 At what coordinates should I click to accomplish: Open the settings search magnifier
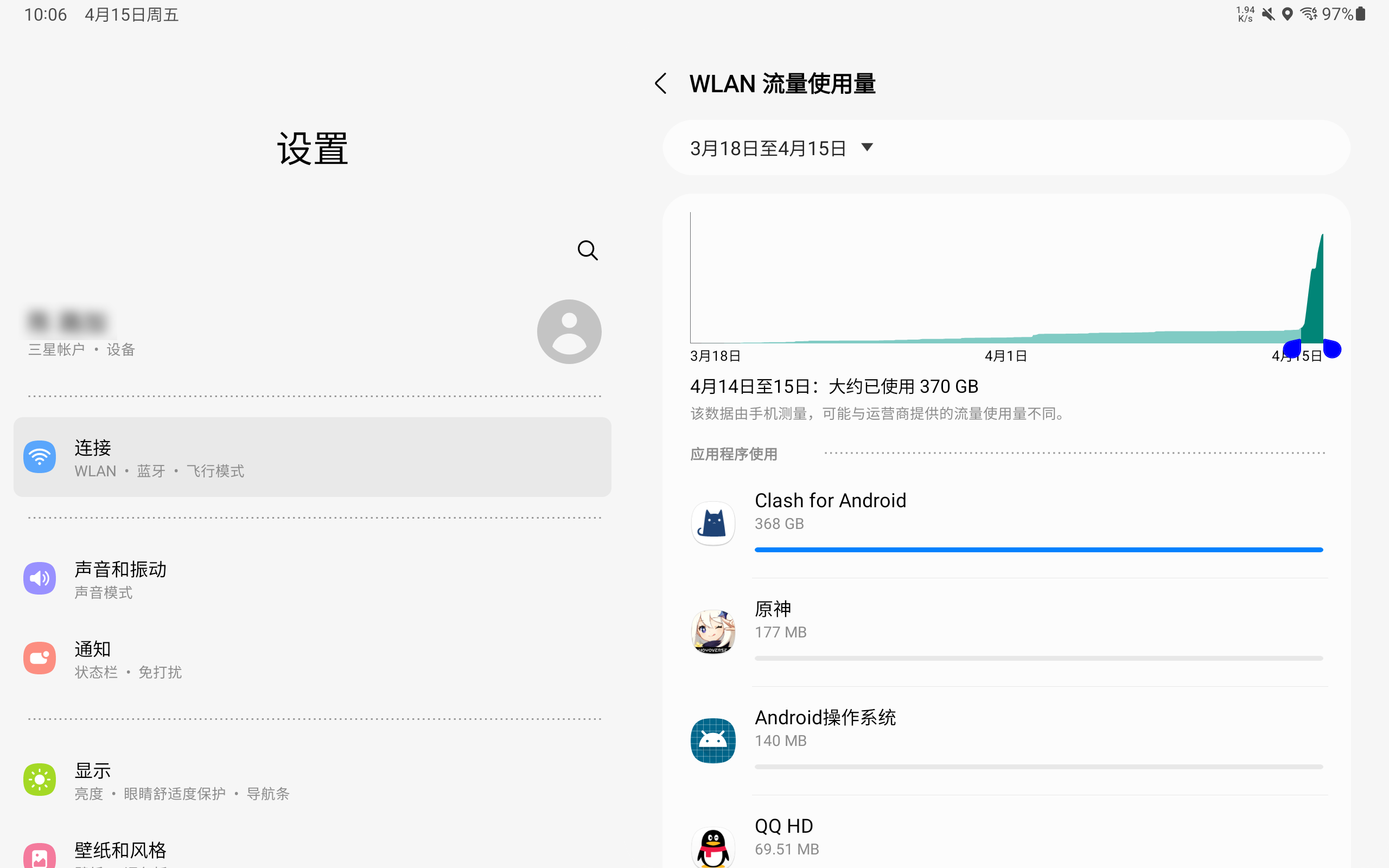[x=587, y=250]
